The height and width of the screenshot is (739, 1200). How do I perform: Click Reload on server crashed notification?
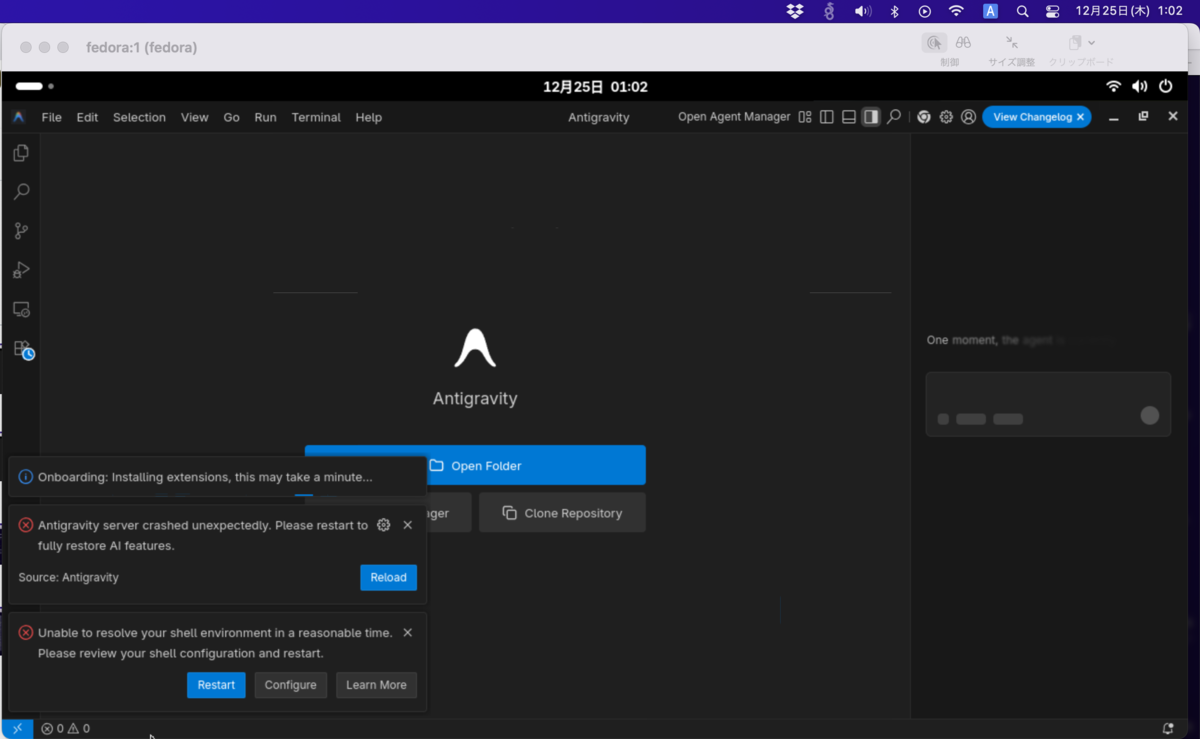coord(388,577)
